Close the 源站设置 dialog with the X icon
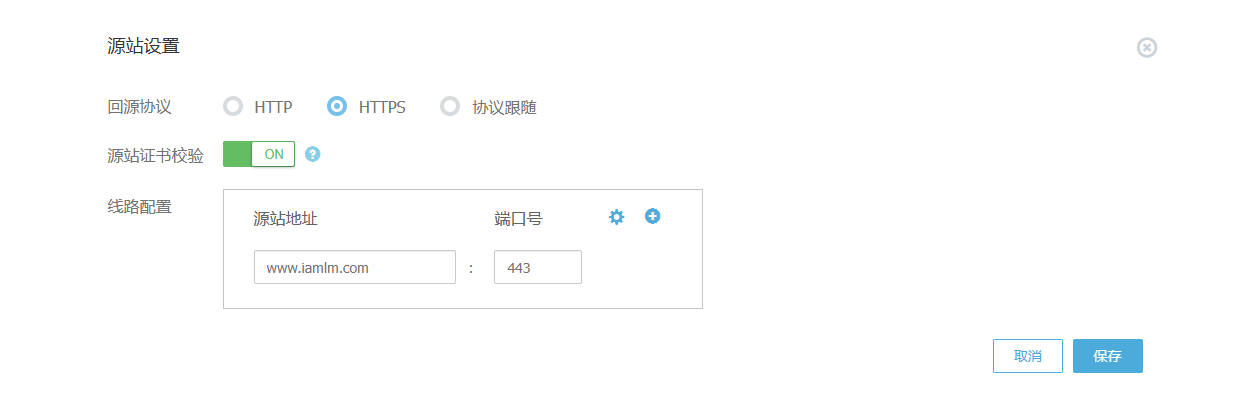 [1147, 47]
